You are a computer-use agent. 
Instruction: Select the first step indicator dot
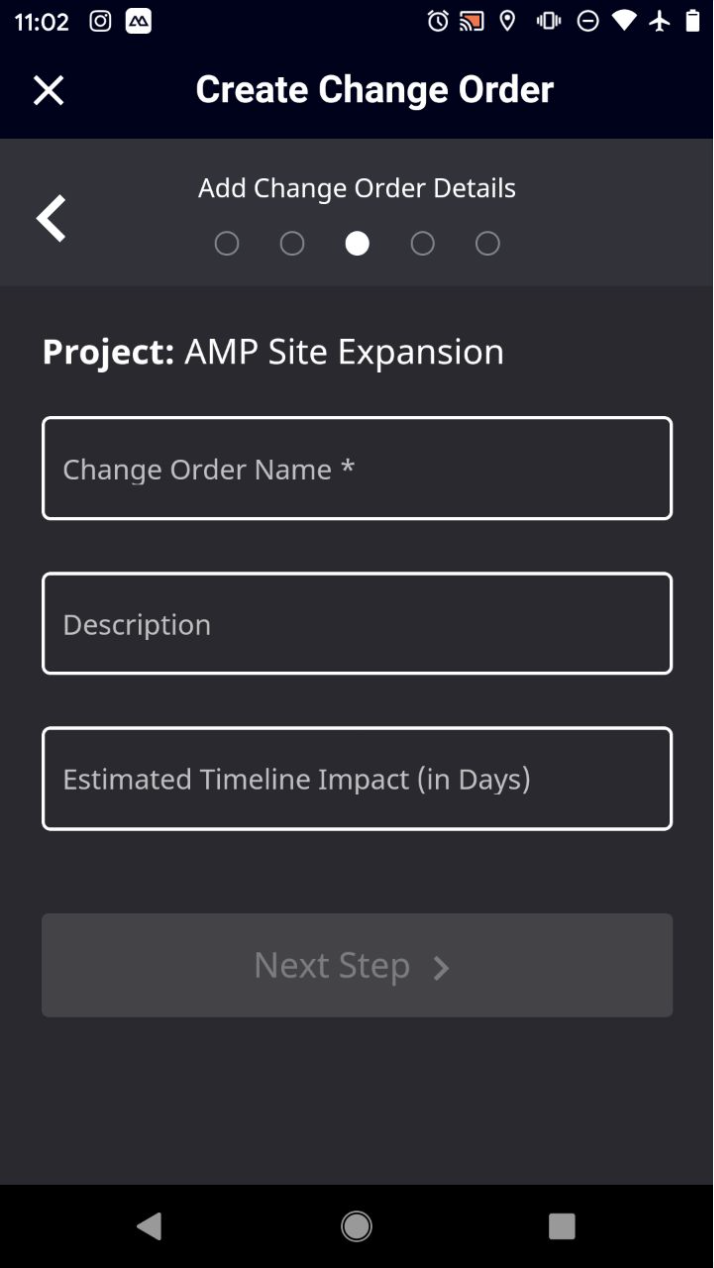(x=227, y=244)
